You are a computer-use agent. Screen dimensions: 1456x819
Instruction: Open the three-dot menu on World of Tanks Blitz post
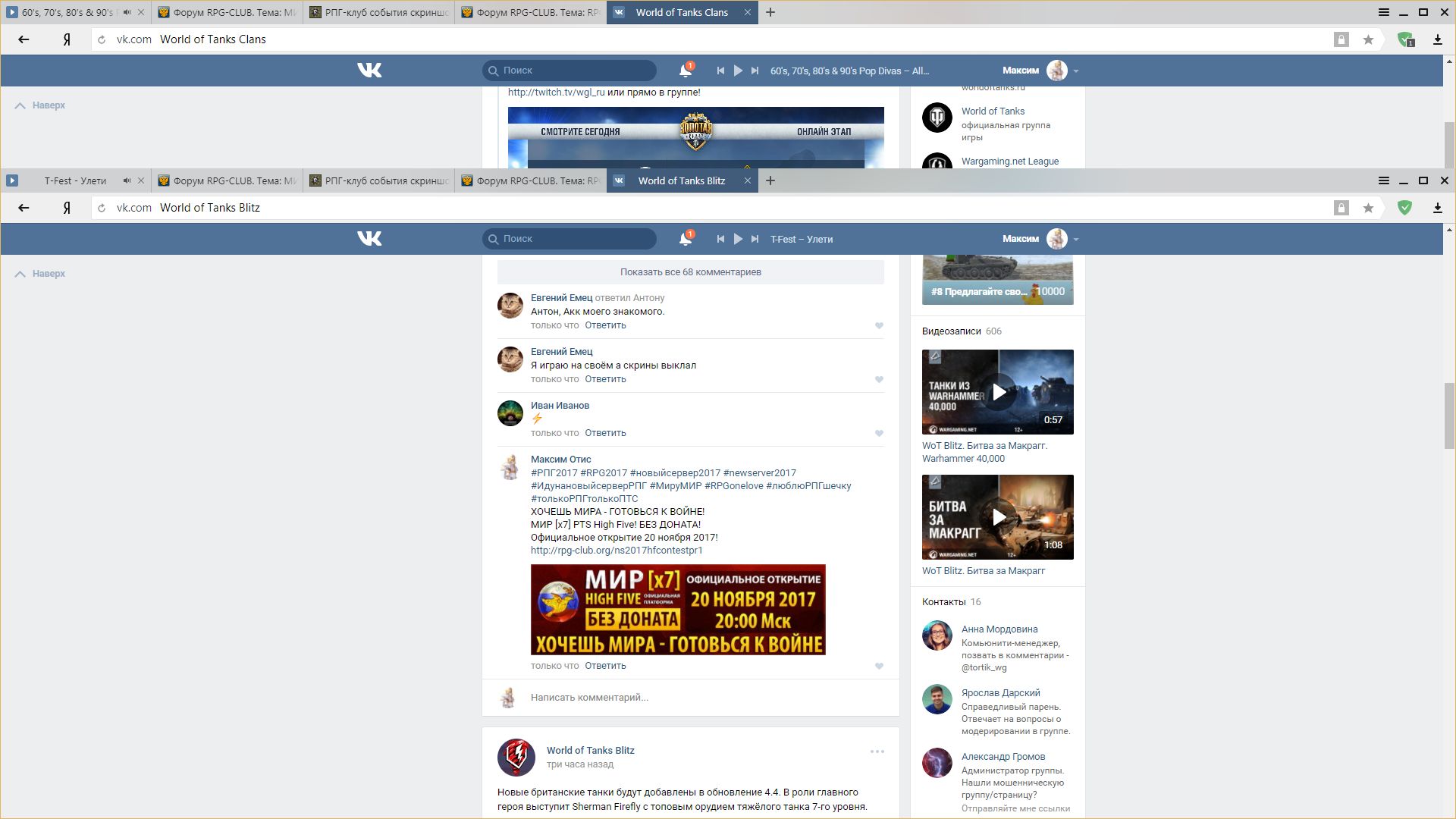[877, 752]
